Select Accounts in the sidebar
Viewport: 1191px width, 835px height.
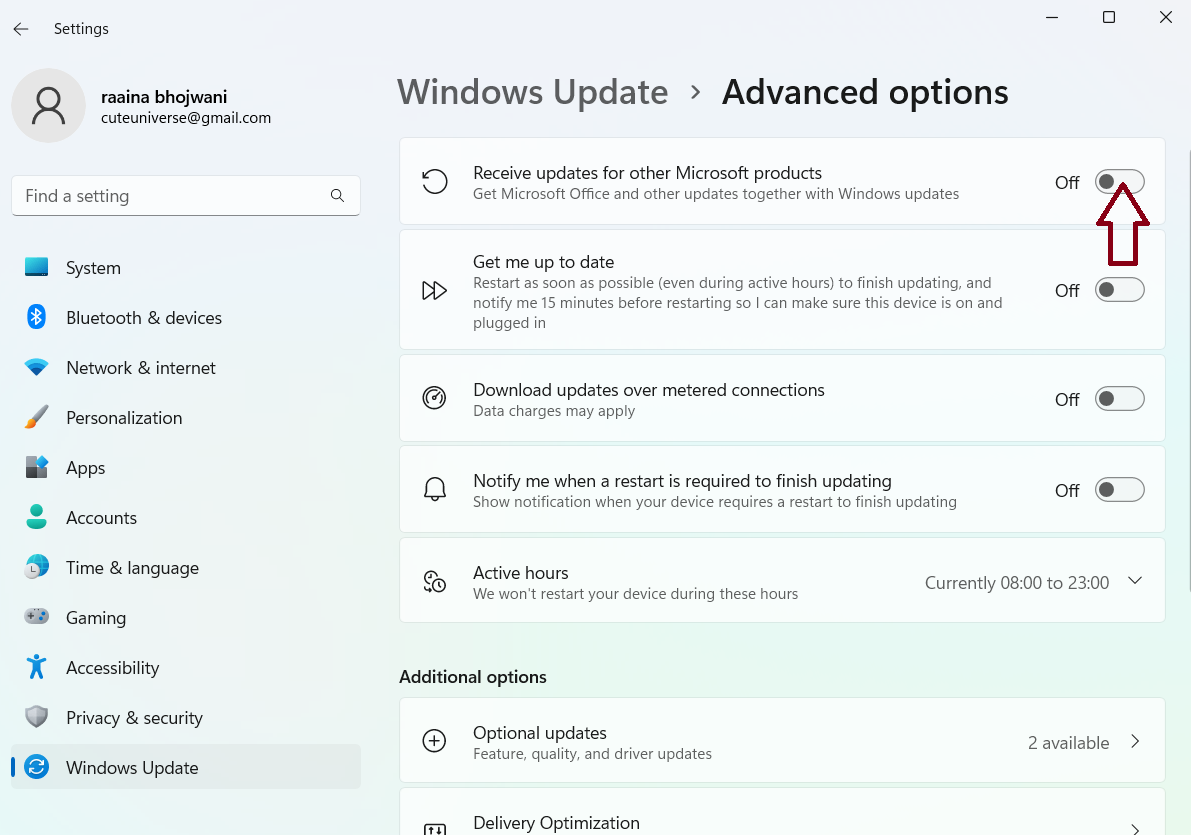(x=101, y=518)
